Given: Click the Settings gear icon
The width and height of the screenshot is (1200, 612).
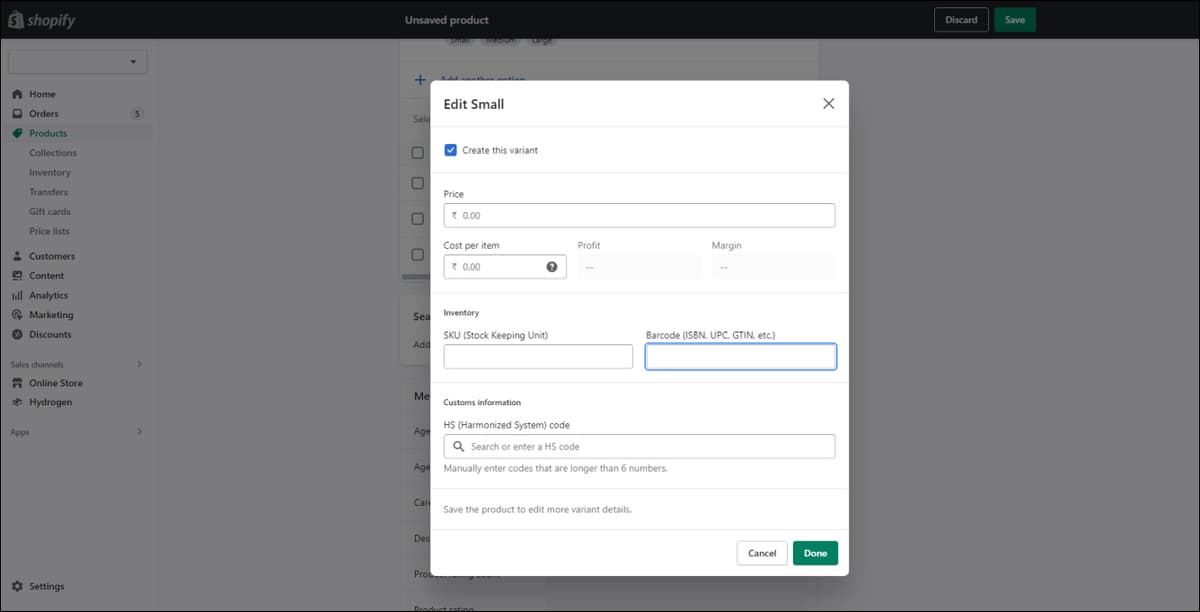Looking at the screenshot, I should 17,586.
